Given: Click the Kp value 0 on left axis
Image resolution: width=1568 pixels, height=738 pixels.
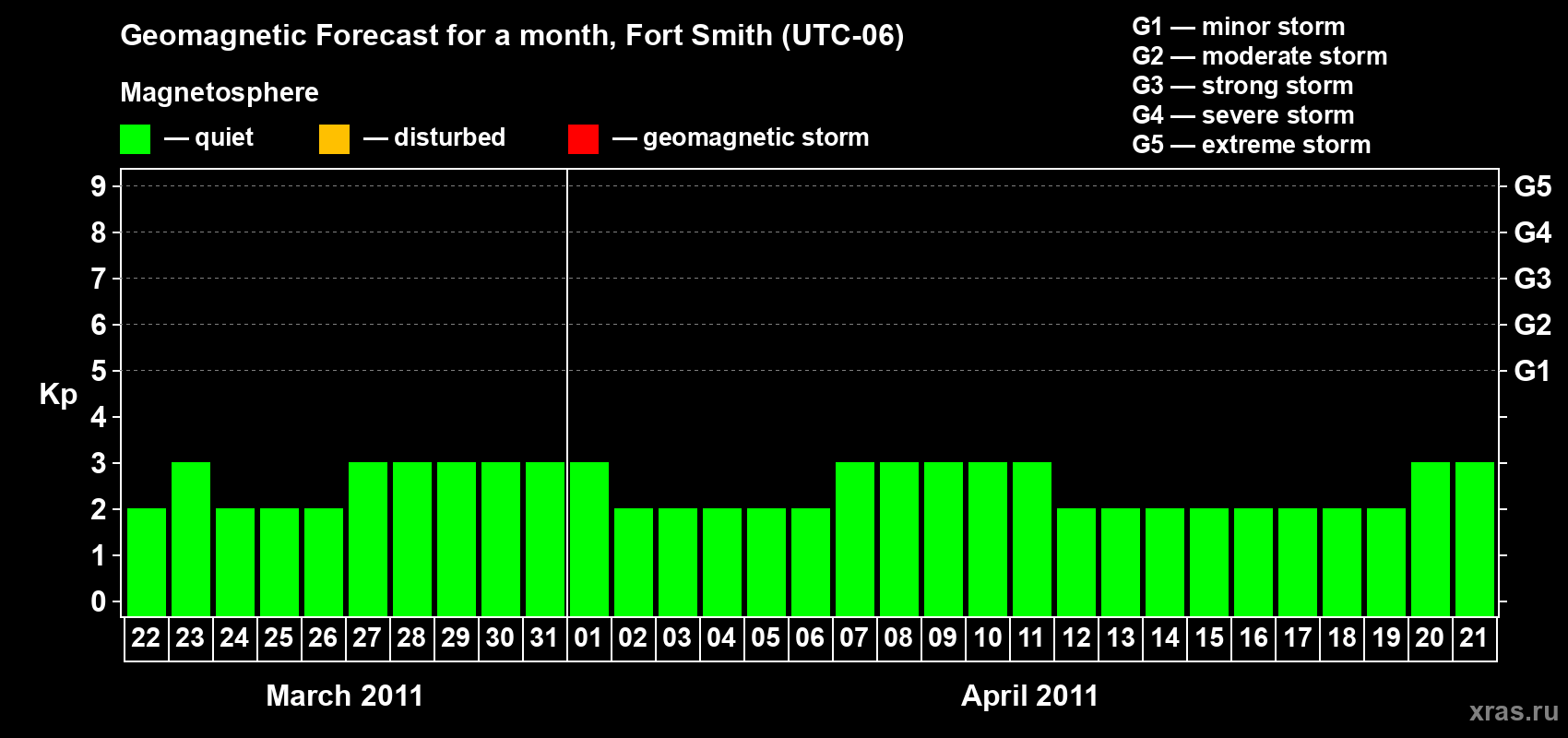Looking at the screenshot, I should (x=99, y=601).
